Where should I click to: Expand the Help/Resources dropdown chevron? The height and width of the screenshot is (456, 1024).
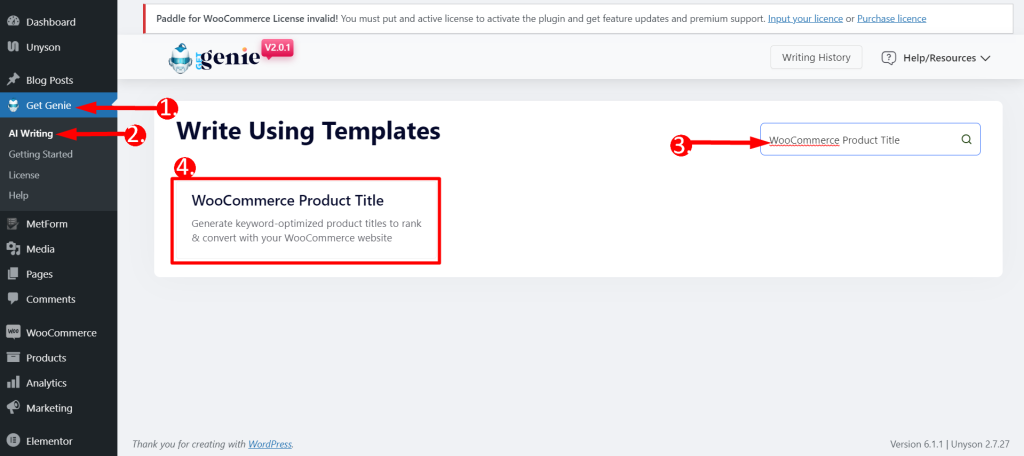(985, 58)
